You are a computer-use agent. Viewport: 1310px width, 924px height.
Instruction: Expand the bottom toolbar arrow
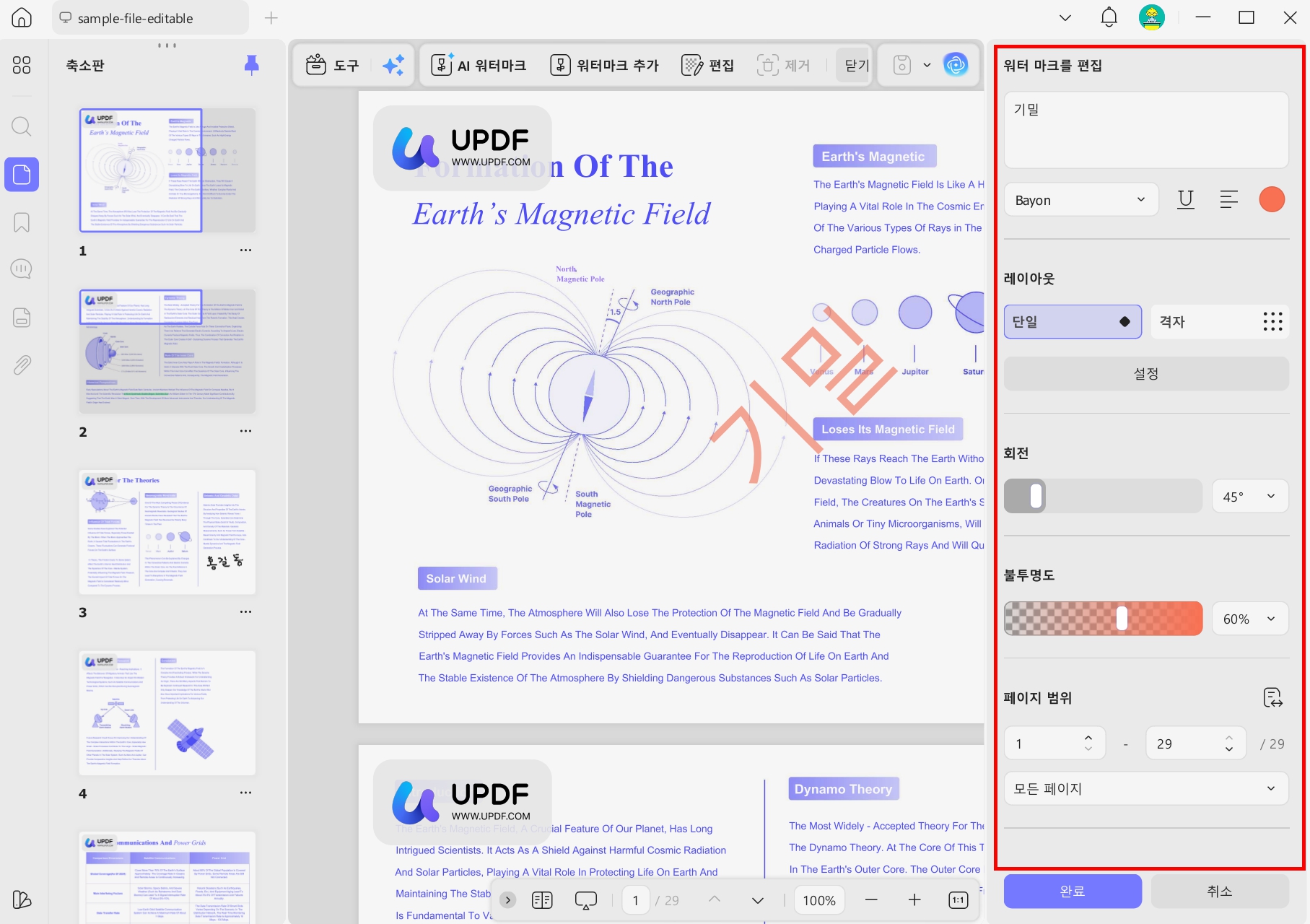point(508,900)
